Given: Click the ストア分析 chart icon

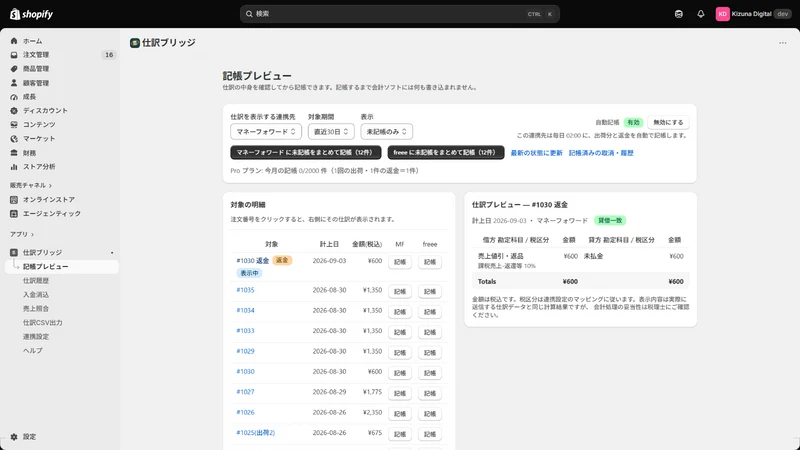Looking at the screenshot, I should click(x=14, y=167).
